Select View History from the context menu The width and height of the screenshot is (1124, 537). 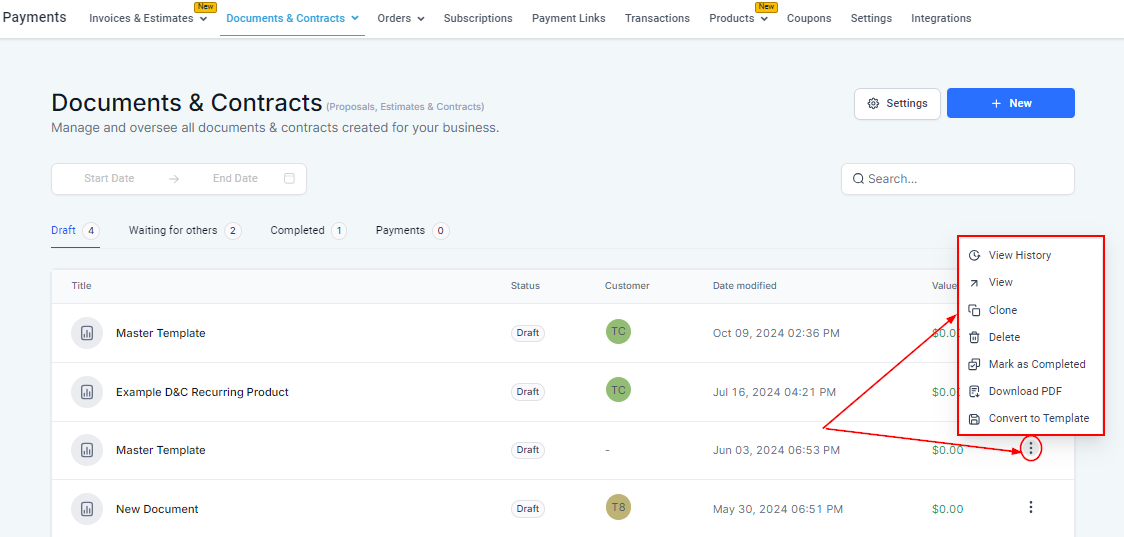click(x=1019, y=255)
